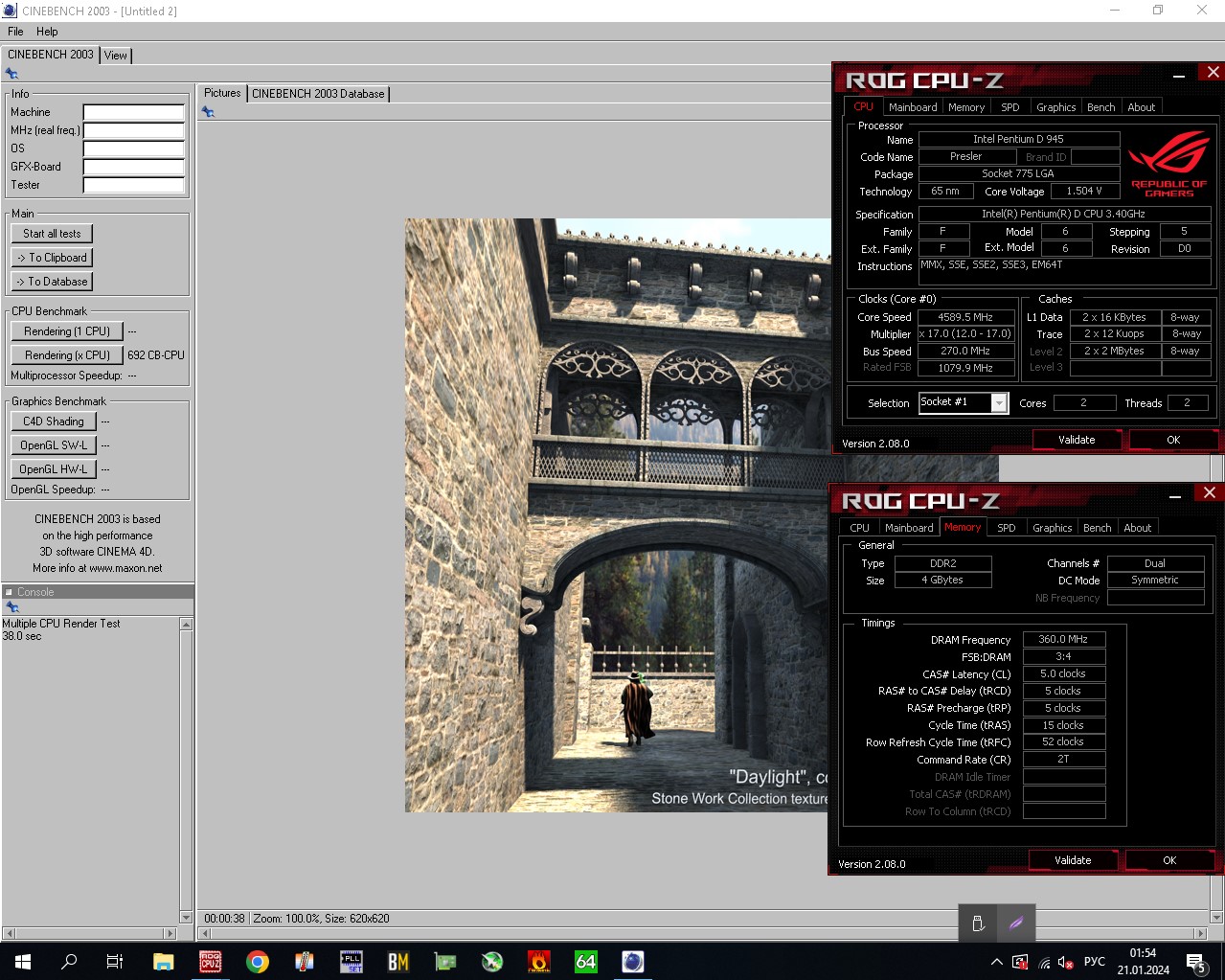Viewport: 1225px width, 980px height.
Task: Click the РУС language indicator
Action: click(x=1094, y=962)
